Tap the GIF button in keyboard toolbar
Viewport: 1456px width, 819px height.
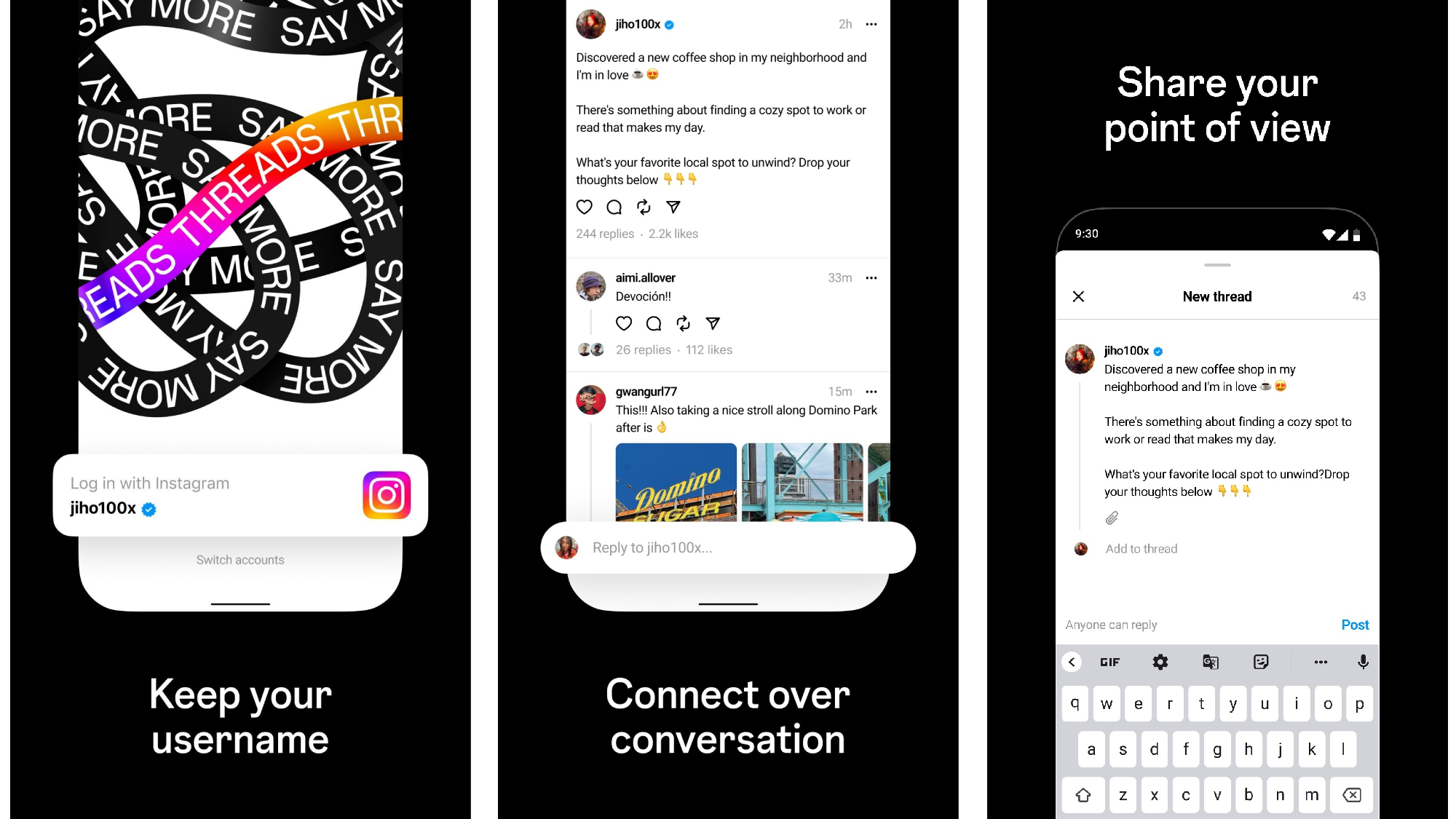tap(1109, 661)
